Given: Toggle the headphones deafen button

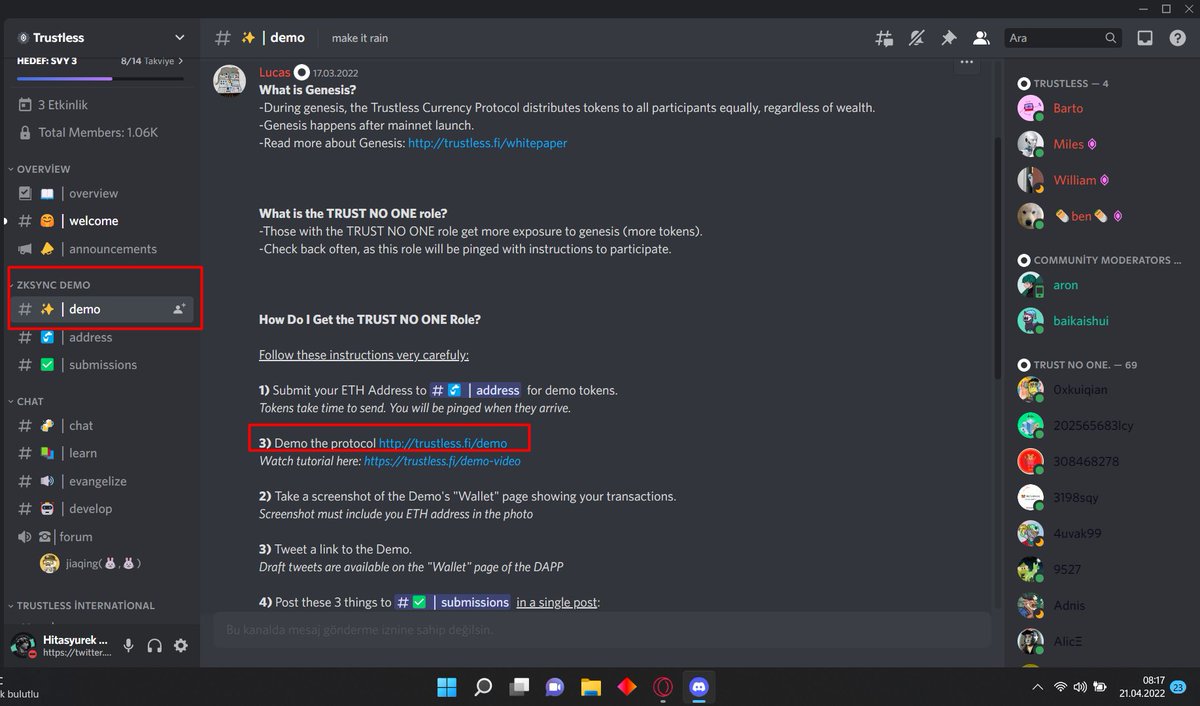Looking at the screenshot, I should (x=154, y=646).
